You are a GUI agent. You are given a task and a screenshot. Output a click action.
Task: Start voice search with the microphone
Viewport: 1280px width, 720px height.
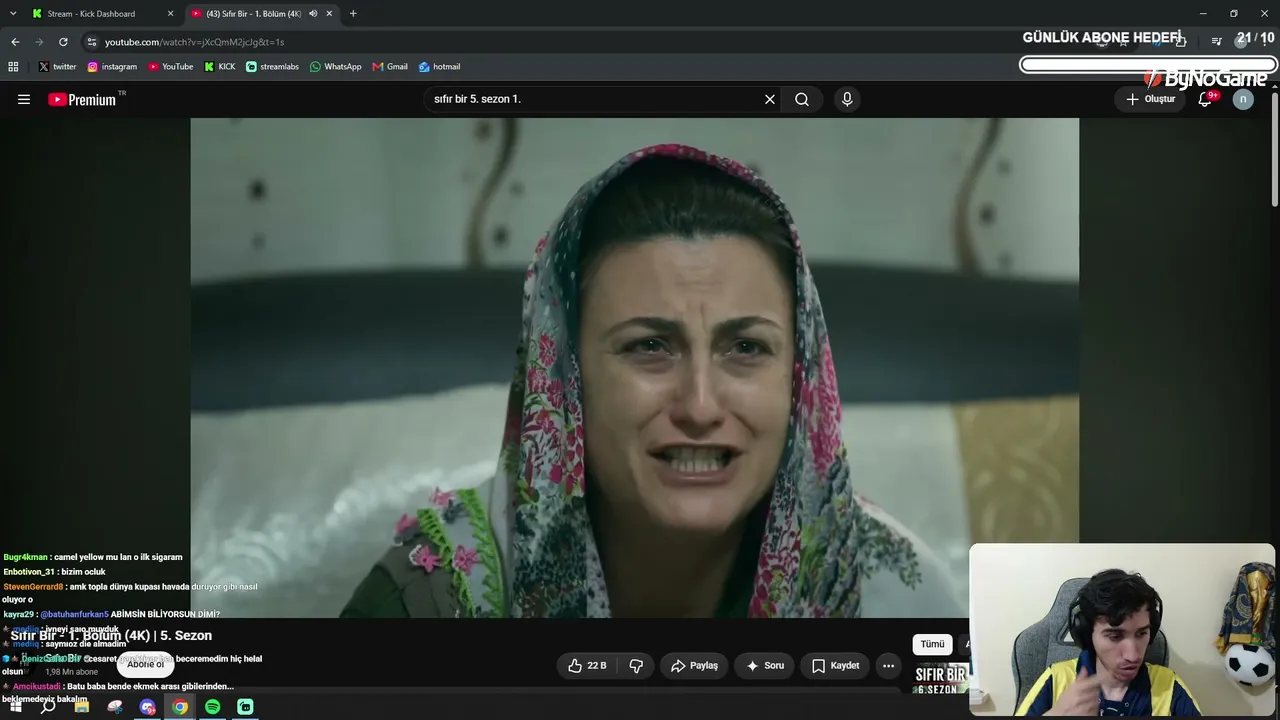point(847,99)
